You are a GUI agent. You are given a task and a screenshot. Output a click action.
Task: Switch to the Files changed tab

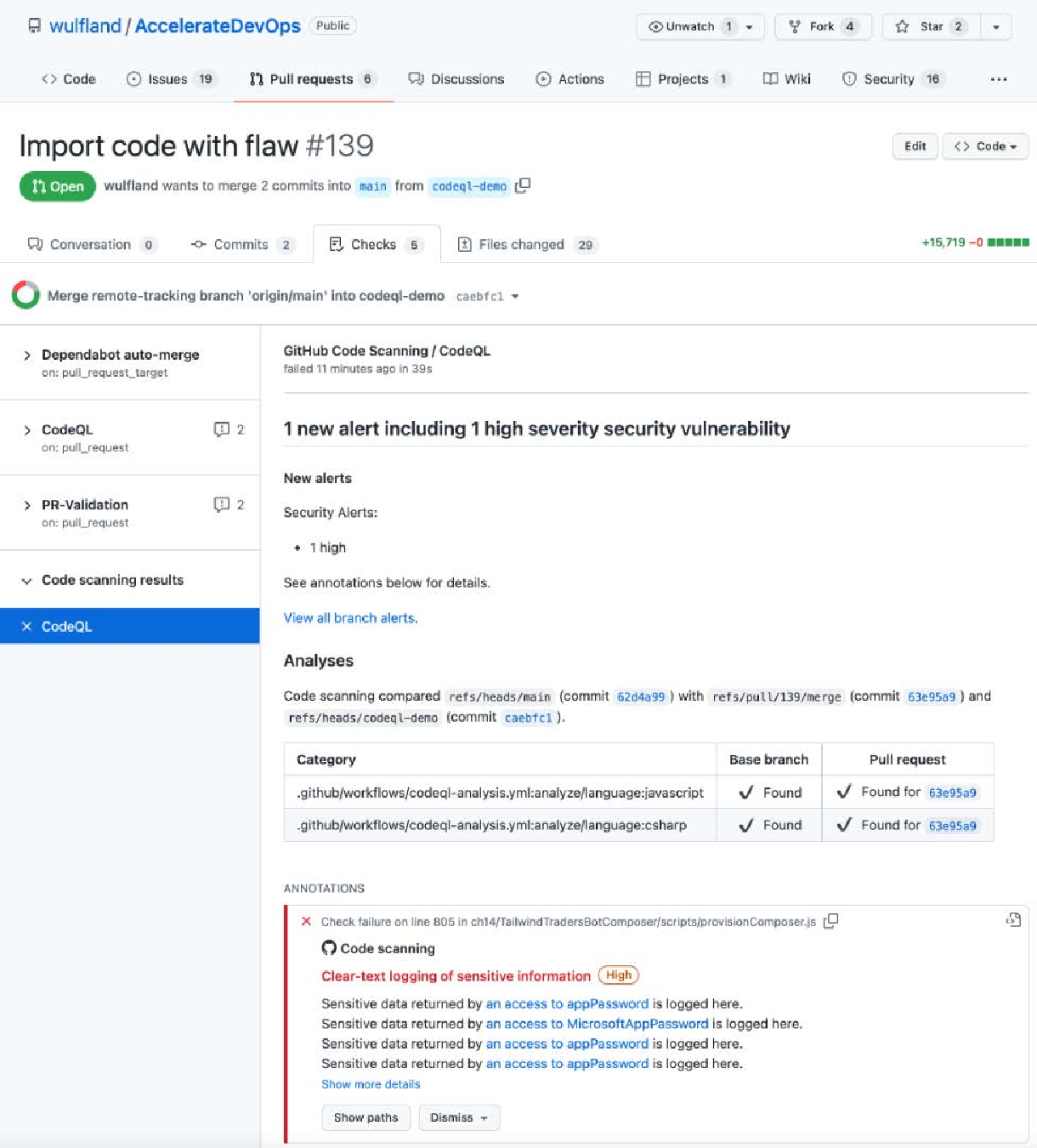tap(527, 245)
